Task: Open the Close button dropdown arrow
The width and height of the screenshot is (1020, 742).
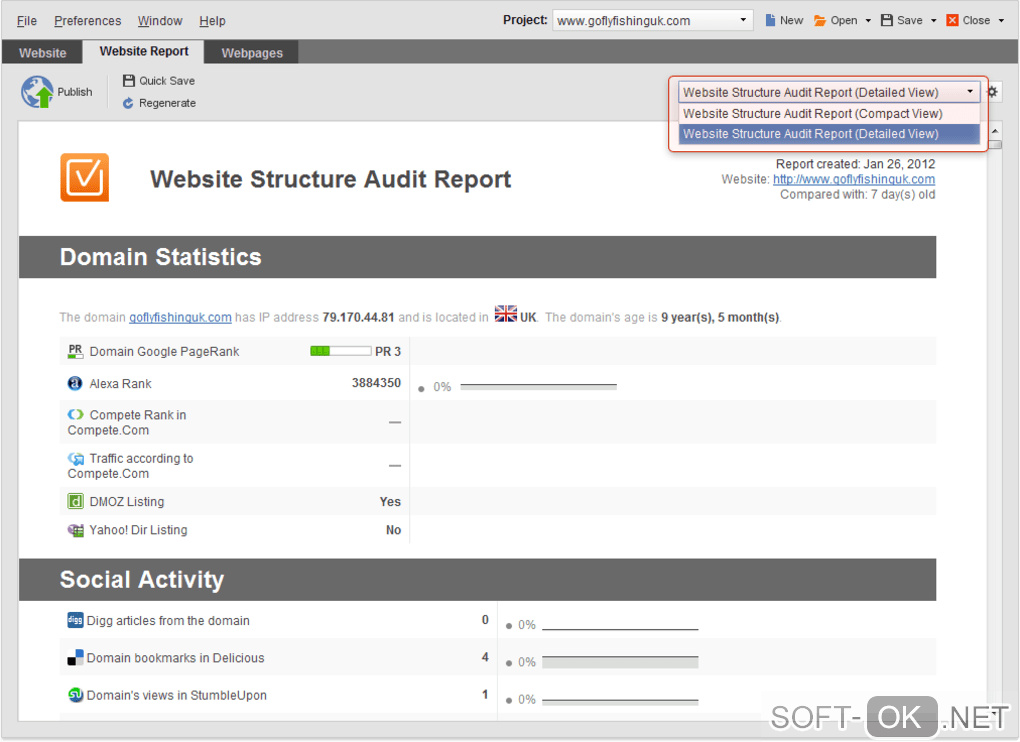Action: click(x=1001, y=21)
